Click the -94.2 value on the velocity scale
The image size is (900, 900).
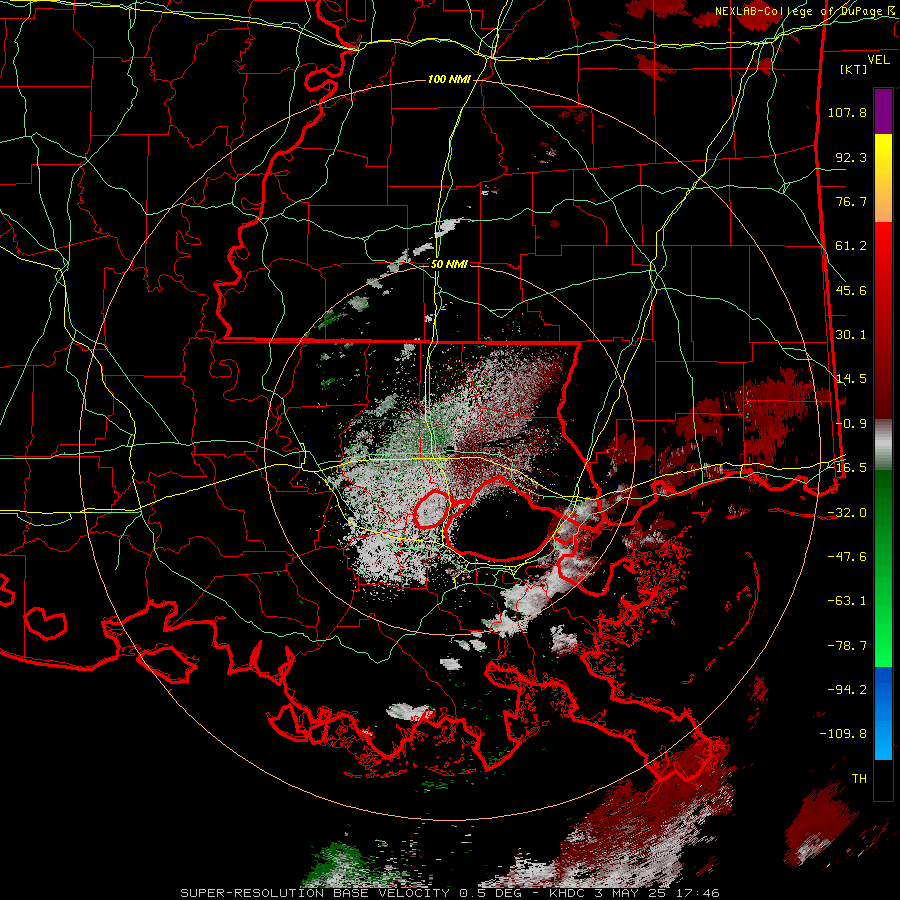[847, 690]
